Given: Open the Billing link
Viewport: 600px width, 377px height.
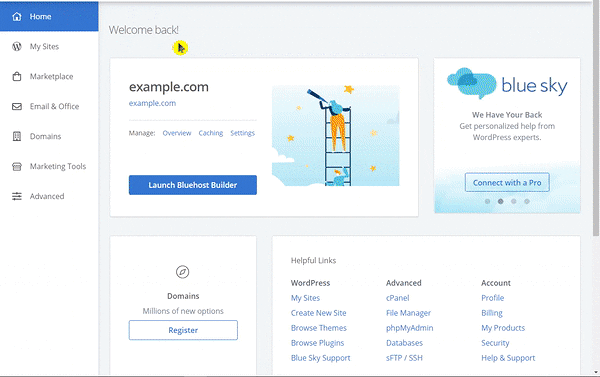Looking at the screenshot, I should point(492,313).
